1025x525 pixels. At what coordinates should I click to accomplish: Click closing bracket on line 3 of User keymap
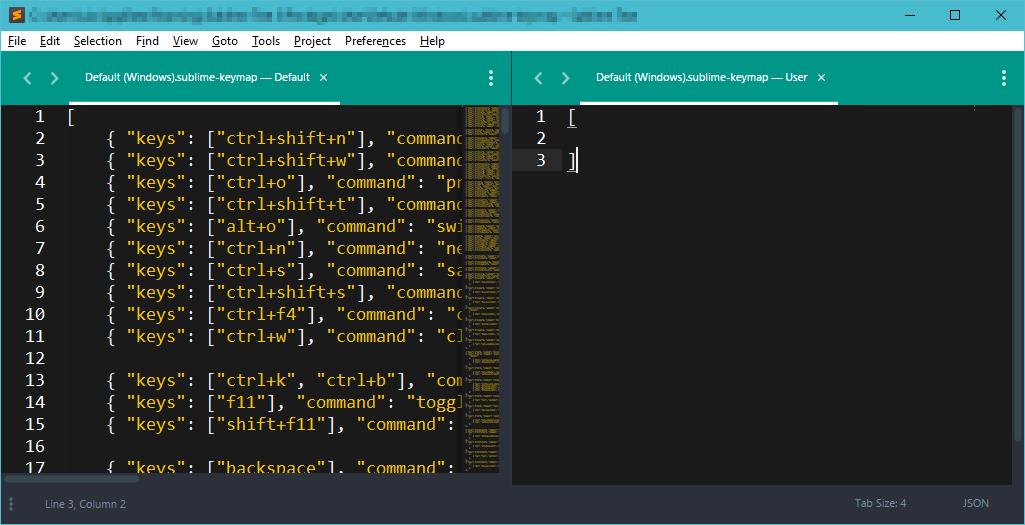572,160
